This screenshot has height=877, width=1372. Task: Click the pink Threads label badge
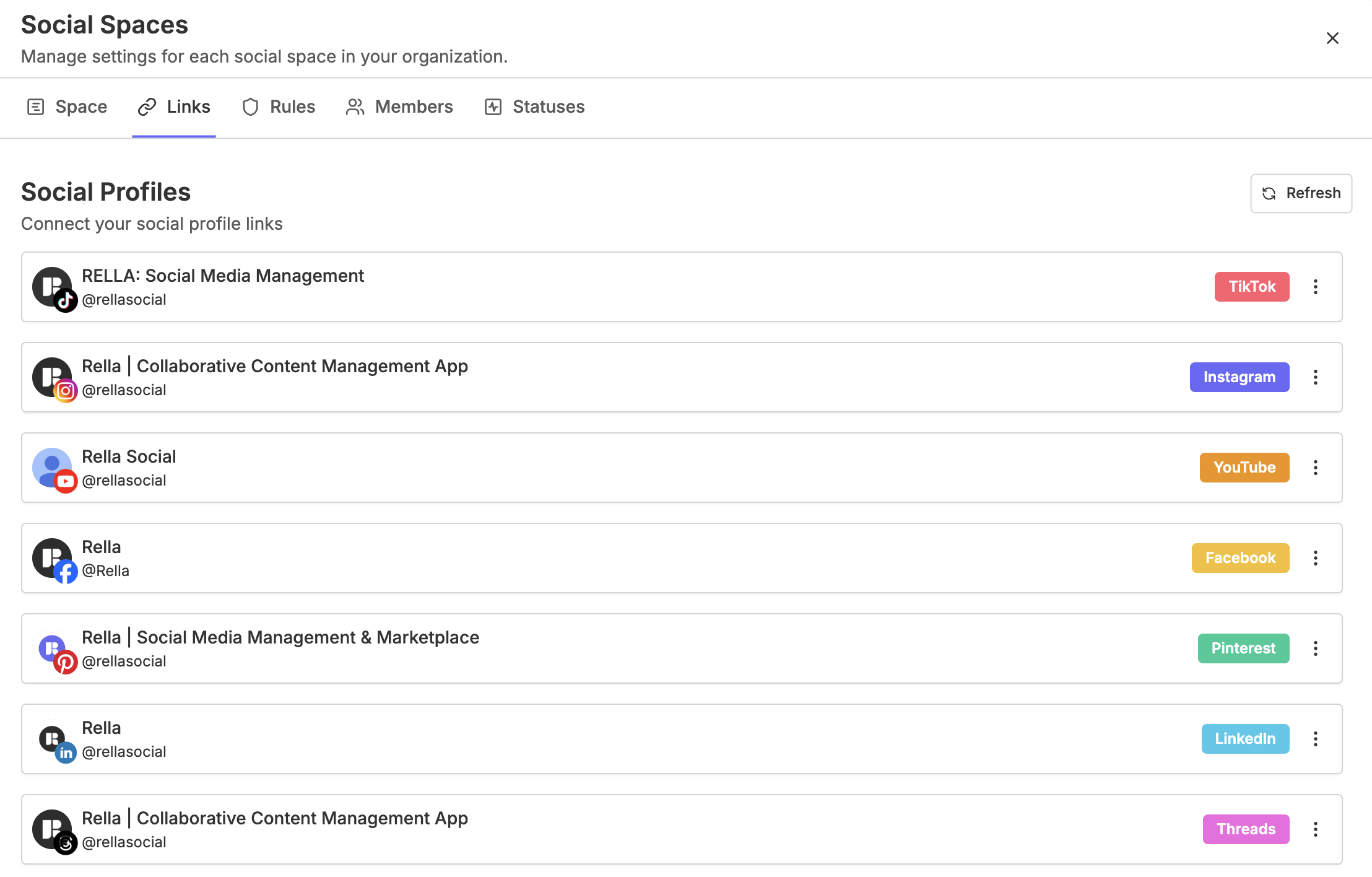pyautogui.click(x=1246, y=829)
